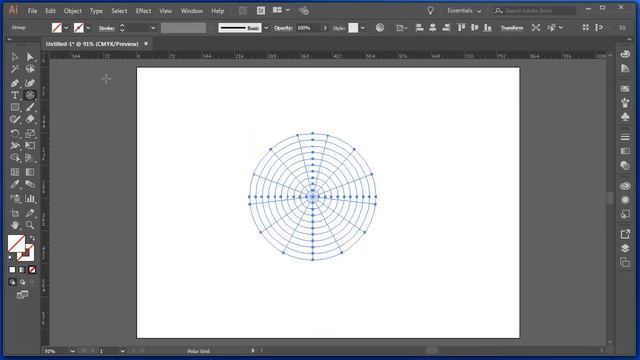Viewport: 640px width, 360px height.
Task: Click the Fill swatch in Tools panel
Action: [x=16, y=244]
